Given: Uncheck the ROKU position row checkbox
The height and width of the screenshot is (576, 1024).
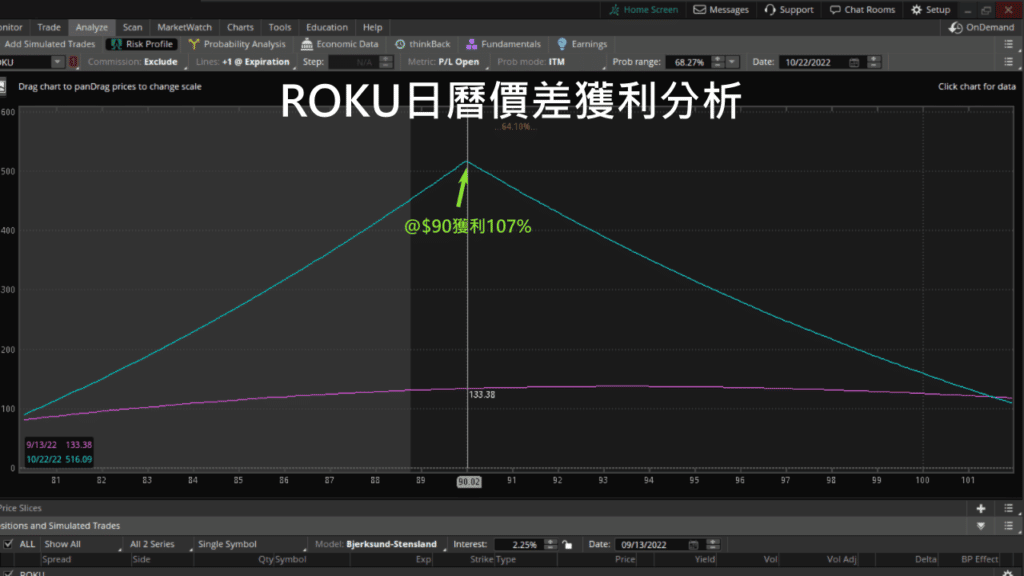Looking at the screenshot, I should click(x=9, y=573).
